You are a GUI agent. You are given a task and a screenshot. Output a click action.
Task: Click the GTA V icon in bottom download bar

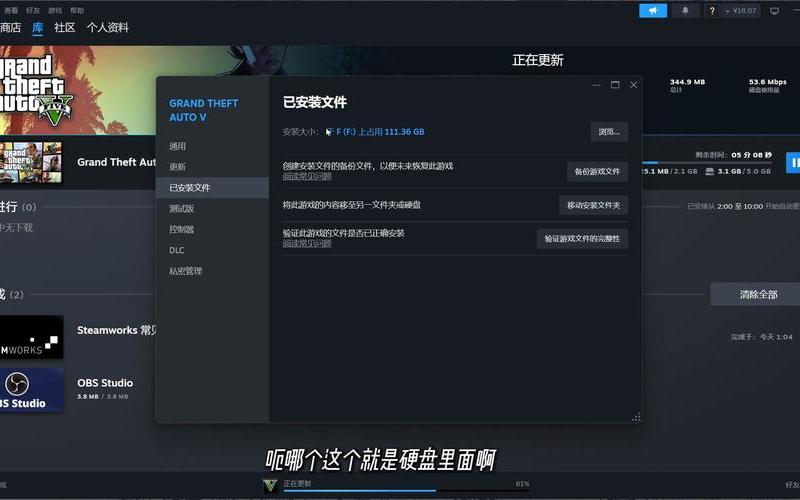click(270, 485)
